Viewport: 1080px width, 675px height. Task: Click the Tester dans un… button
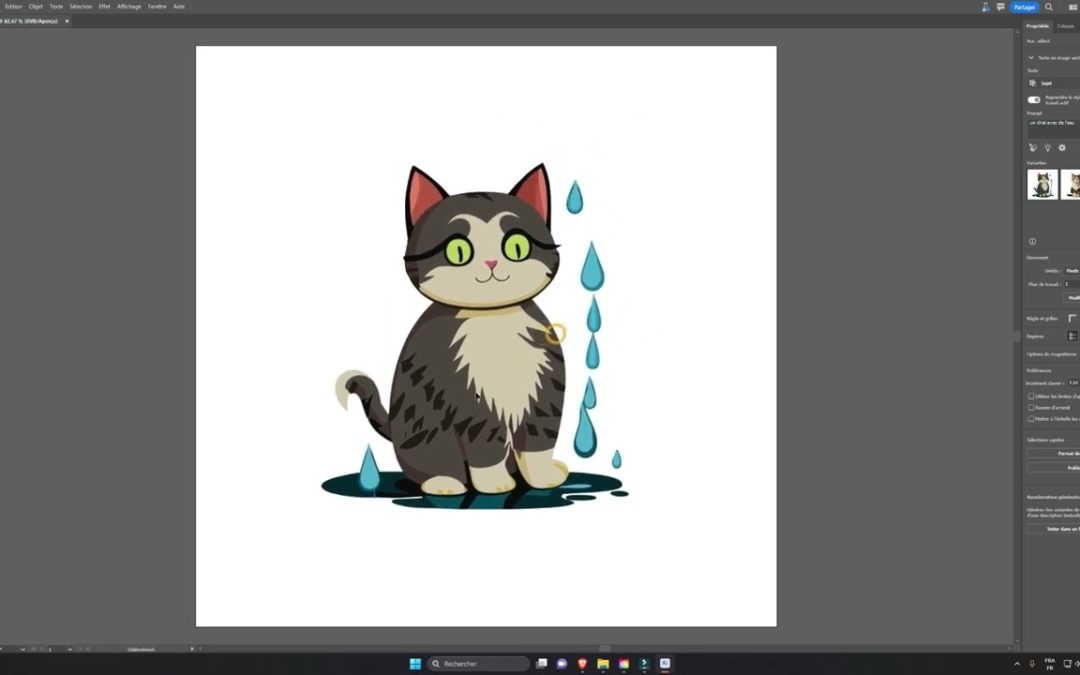[x=1054, y=529]
